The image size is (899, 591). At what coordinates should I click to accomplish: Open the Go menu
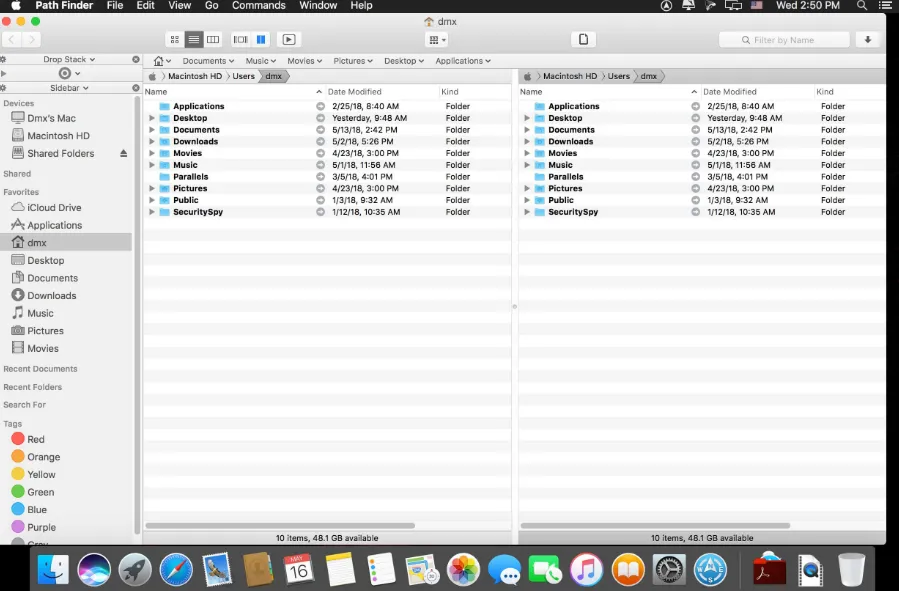click(x=212, y=6)
